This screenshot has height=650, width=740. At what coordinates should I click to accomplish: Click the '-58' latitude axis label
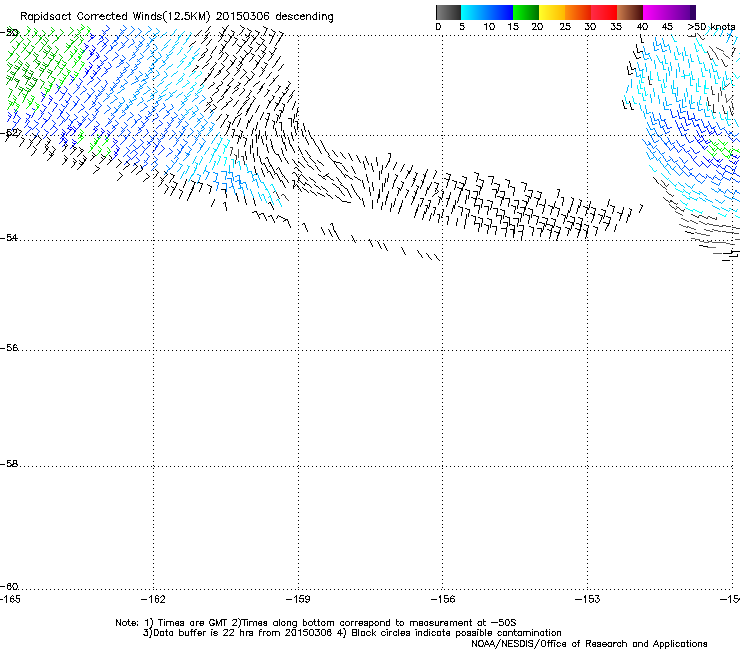[x=9, y=464]
